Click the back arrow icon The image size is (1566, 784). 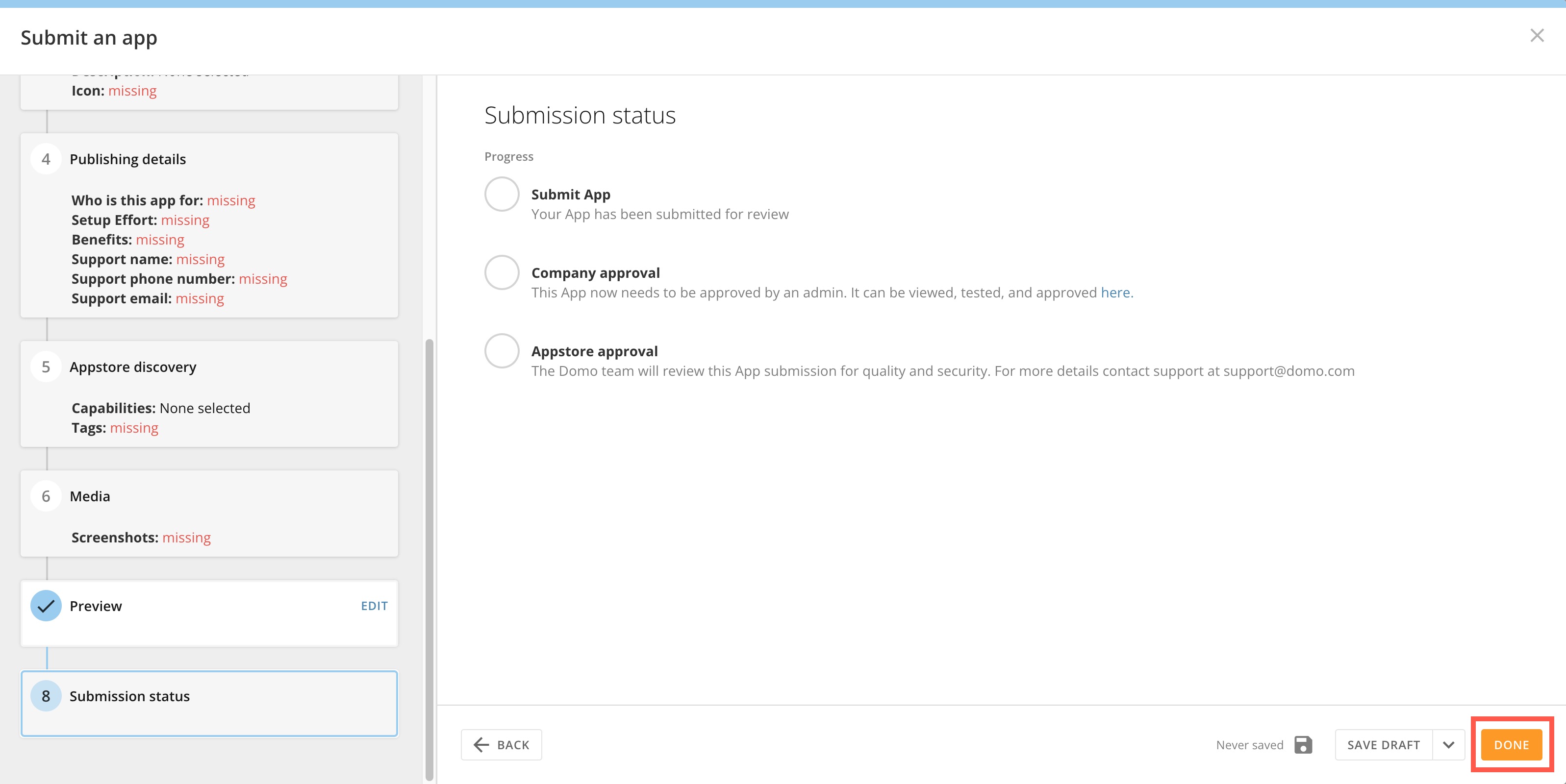[x=481, y=744]
